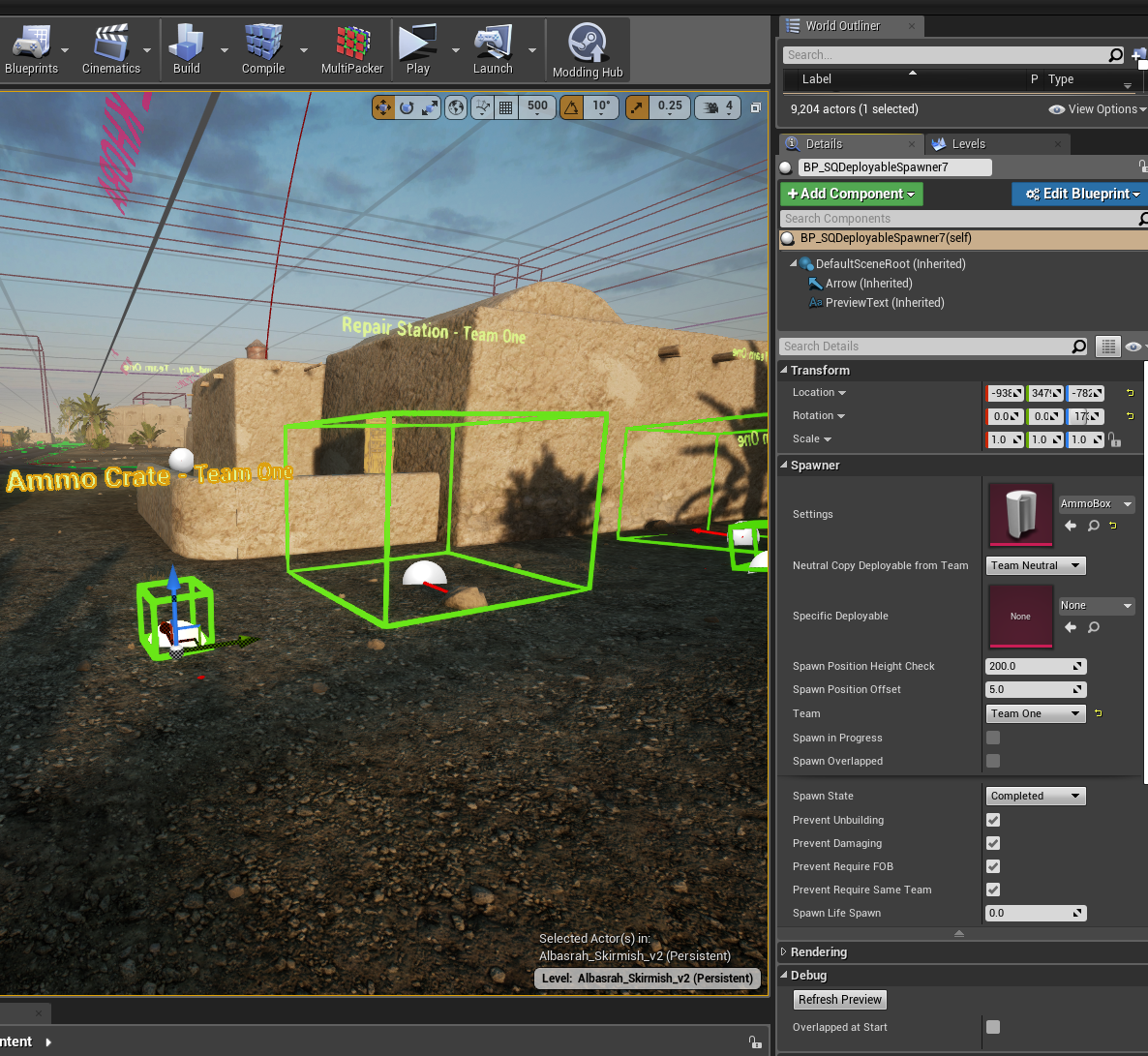Click the Search Details input field

point(924,347)
